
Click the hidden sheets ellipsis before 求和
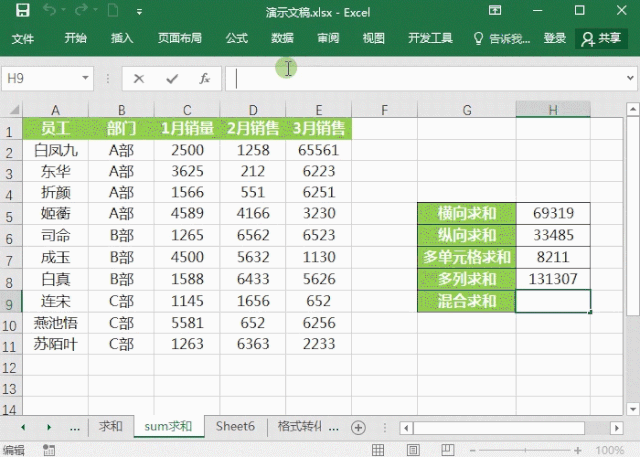(75, 428)
